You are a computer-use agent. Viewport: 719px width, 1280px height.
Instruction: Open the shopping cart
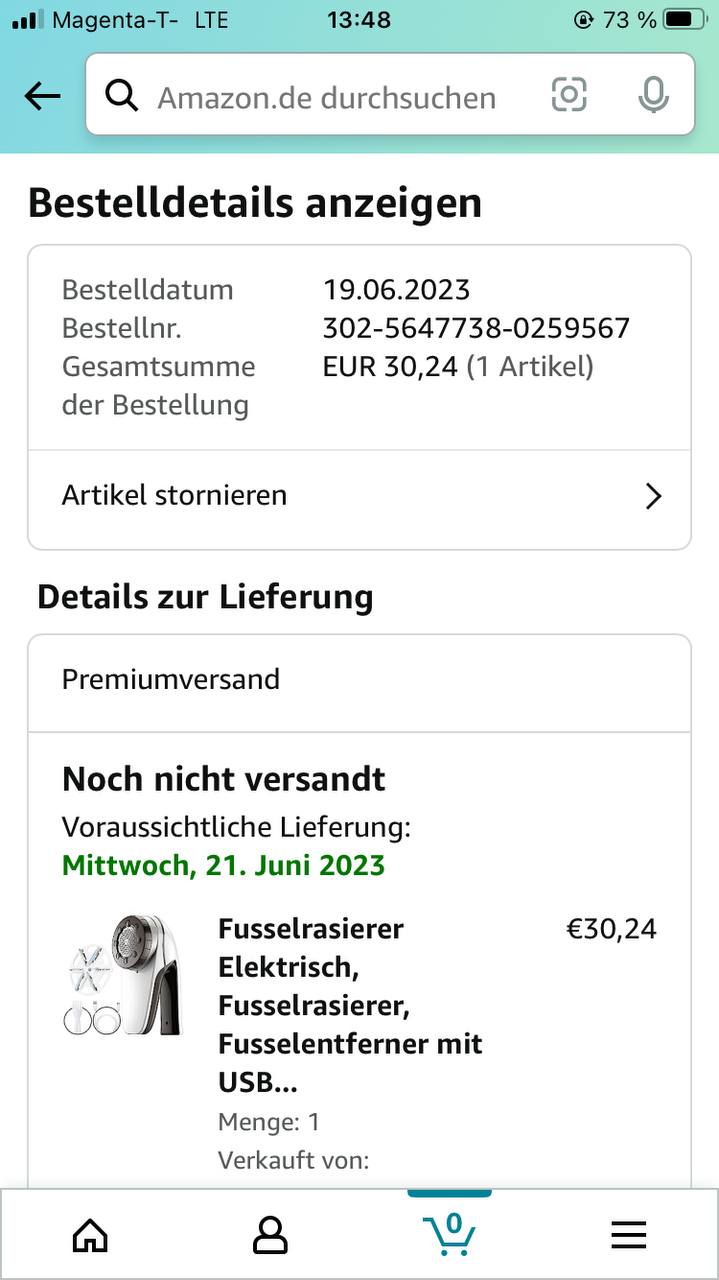click(x=449, y=1234)
